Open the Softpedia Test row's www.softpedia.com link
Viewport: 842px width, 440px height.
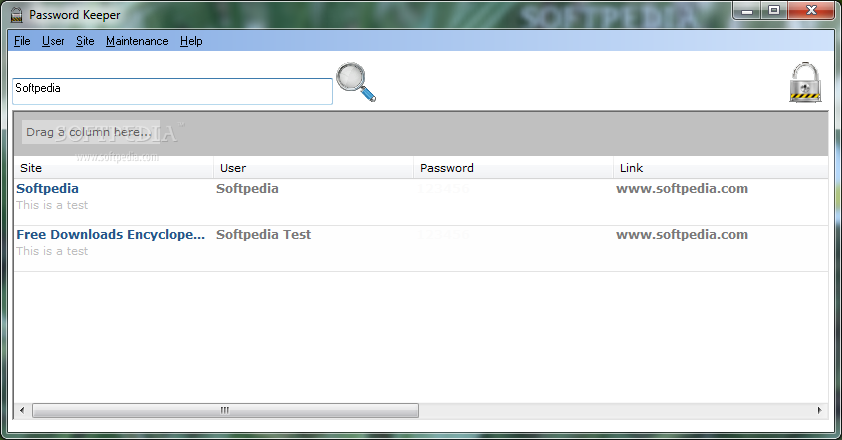click(682, 235)
